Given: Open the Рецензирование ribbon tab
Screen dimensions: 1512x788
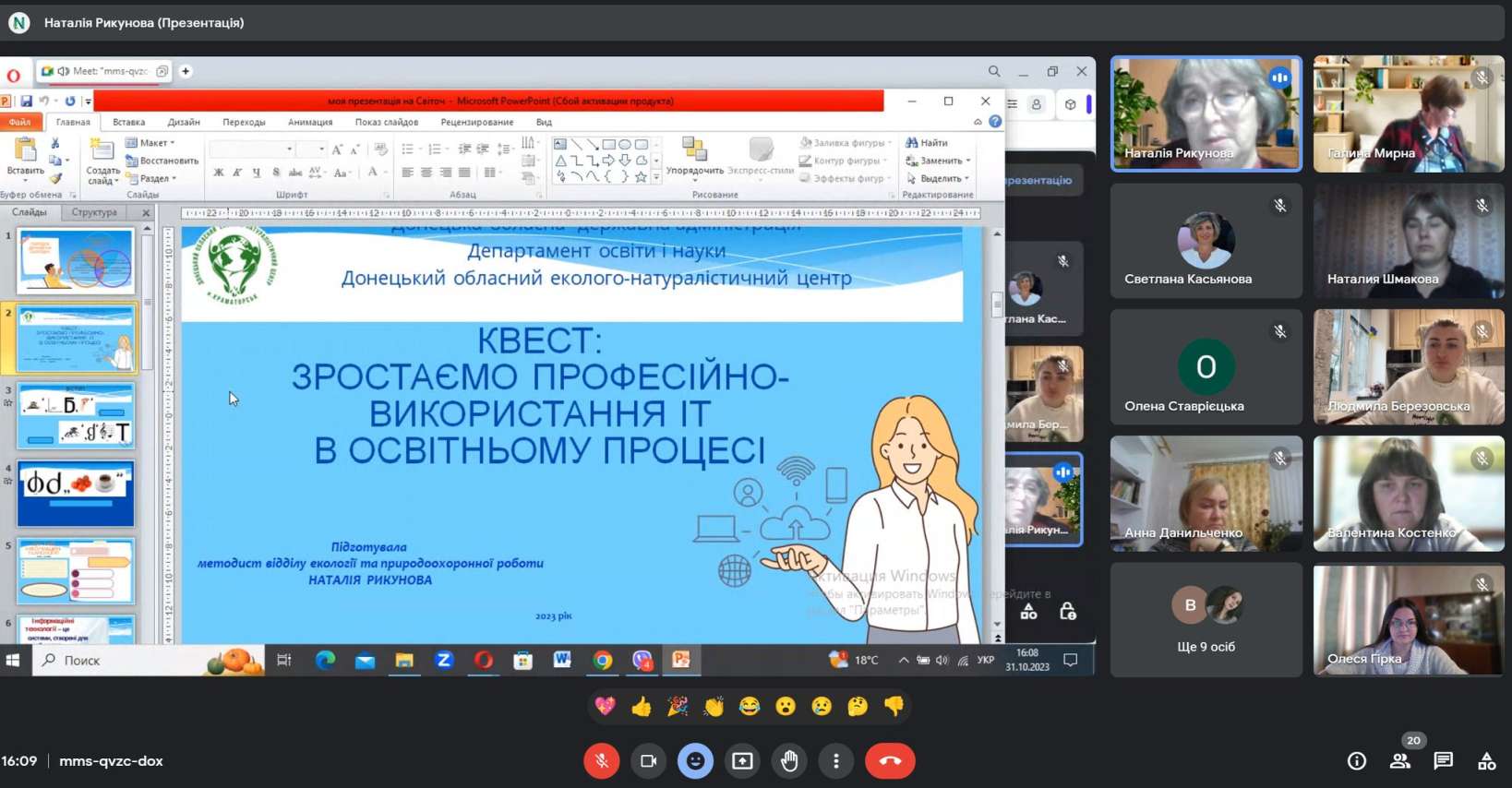Looking at the screenshot, I should pos(477,122).
